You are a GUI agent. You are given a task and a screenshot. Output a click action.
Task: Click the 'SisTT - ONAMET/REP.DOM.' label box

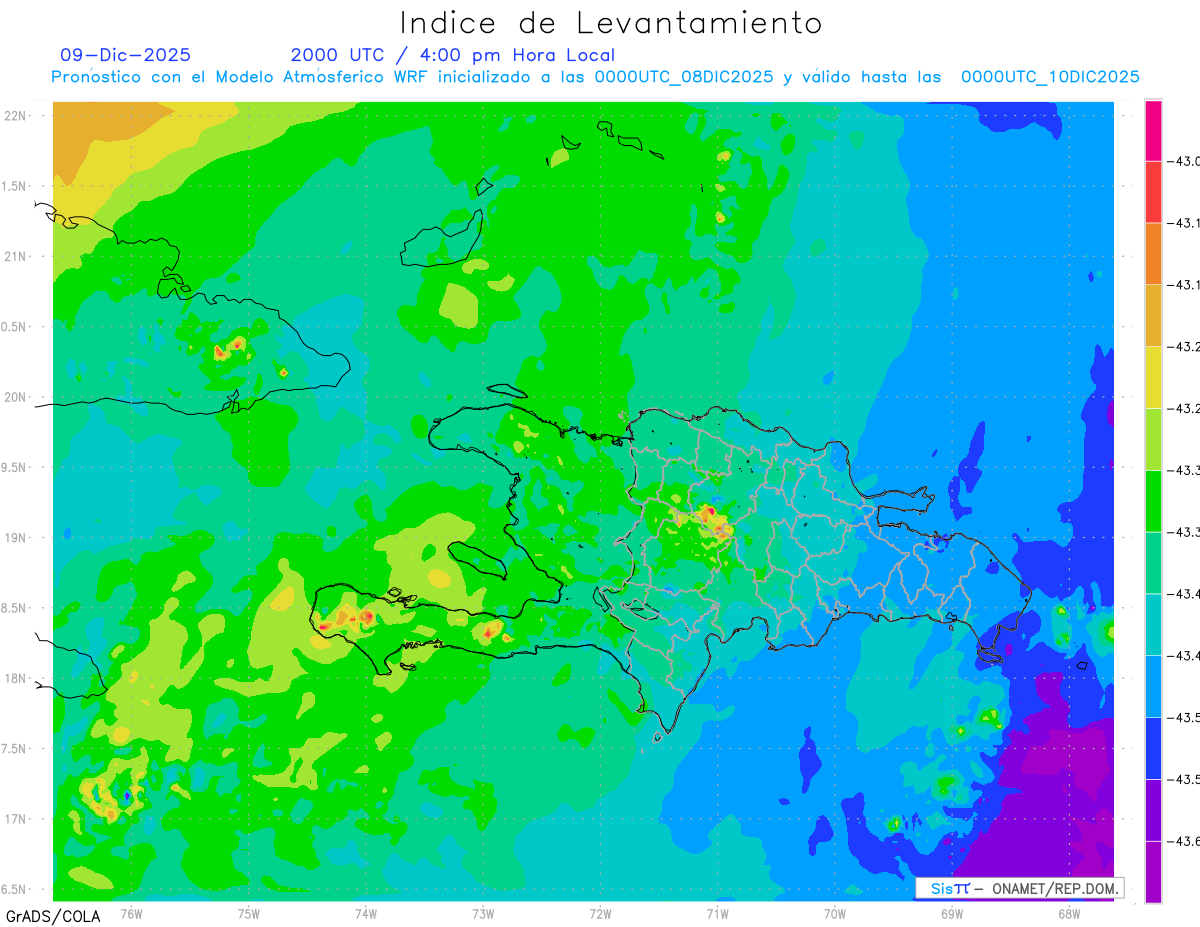tap(1020, 888)
